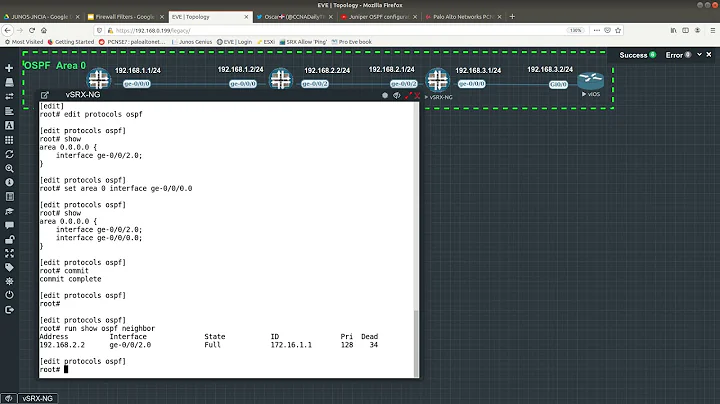Switch to Firewall Filters Google tab
Viewport: 720px width, 404px height.
point(125,17)
